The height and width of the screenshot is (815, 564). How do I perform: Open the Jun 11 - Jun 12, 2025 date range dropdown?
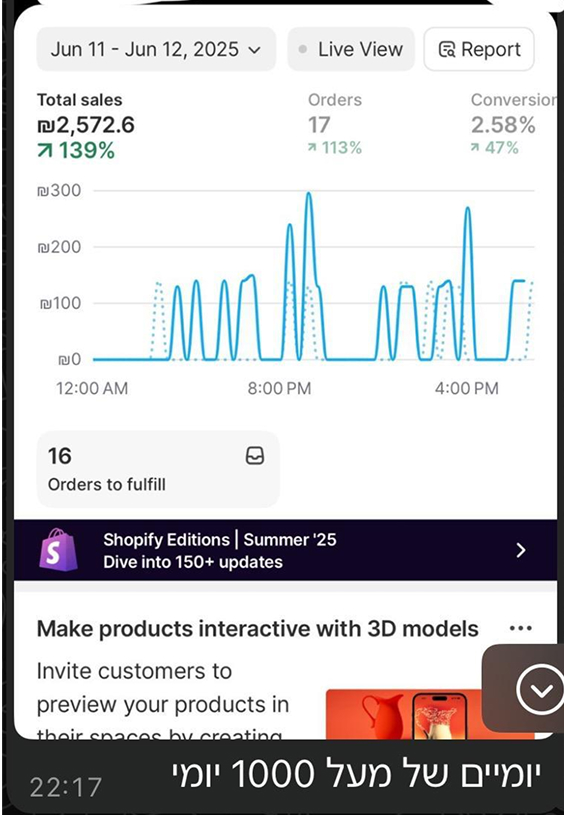tap(156, 49)
